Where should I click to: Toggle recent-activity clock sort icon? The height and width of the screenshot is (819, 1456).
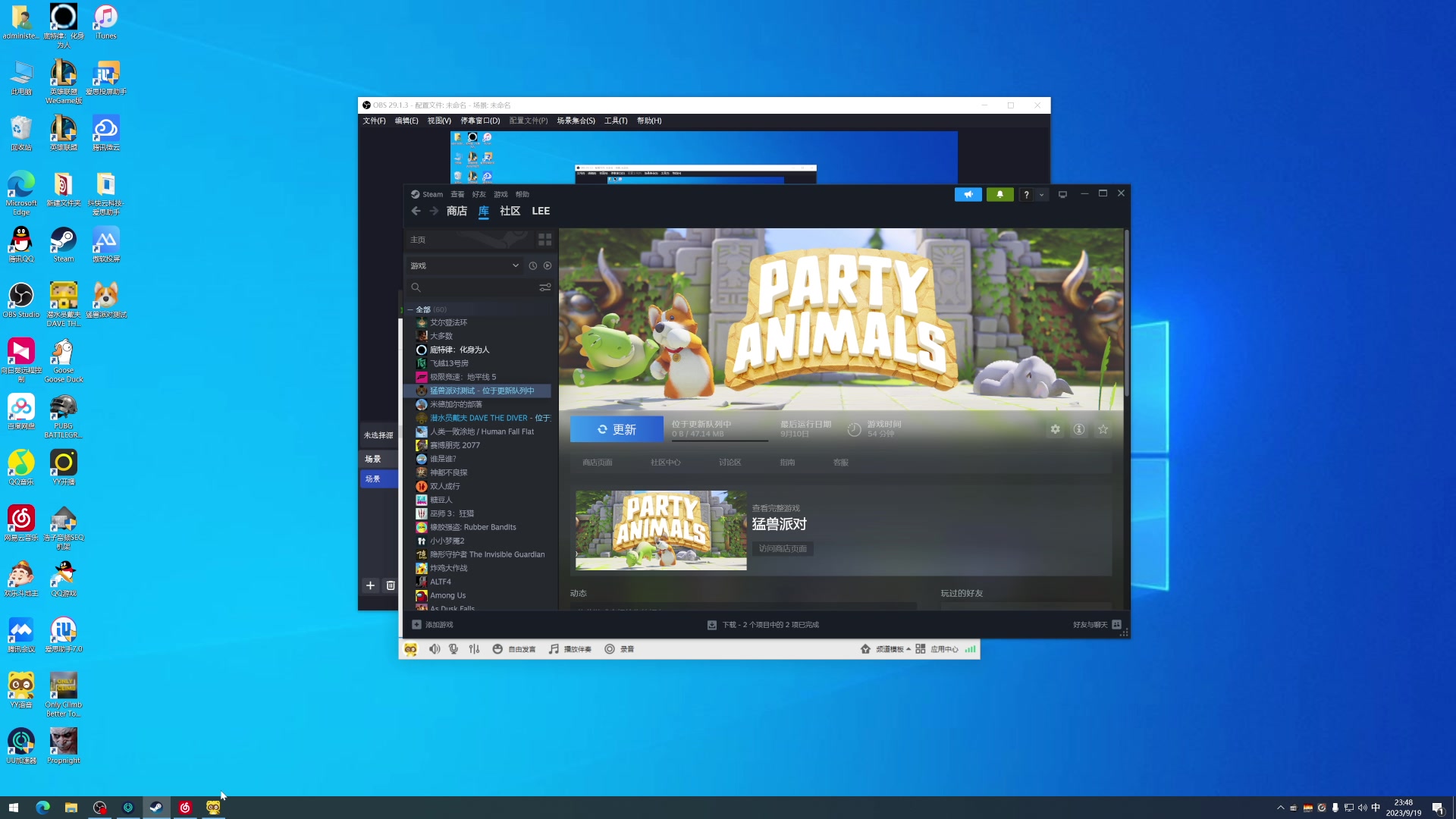tap(533, 266)
